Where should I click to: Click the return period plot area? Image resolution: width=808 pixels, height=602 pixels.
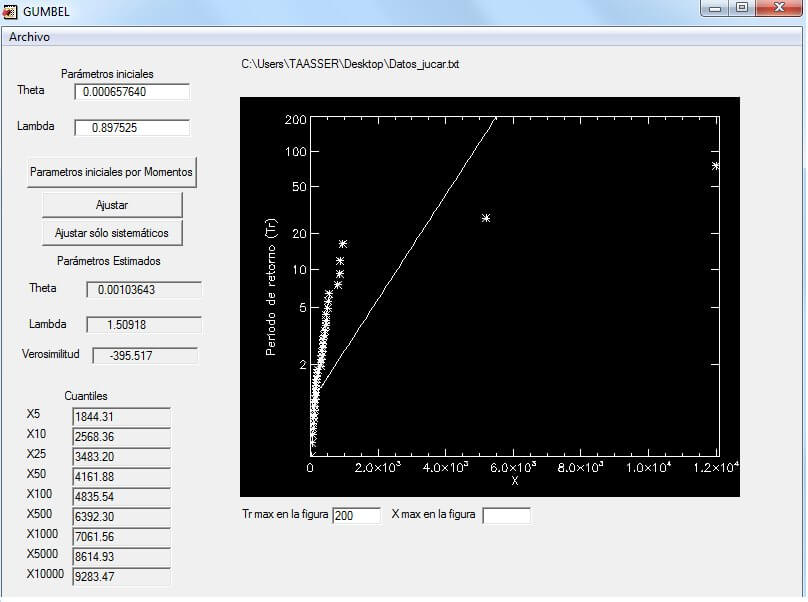coord(490,296)
